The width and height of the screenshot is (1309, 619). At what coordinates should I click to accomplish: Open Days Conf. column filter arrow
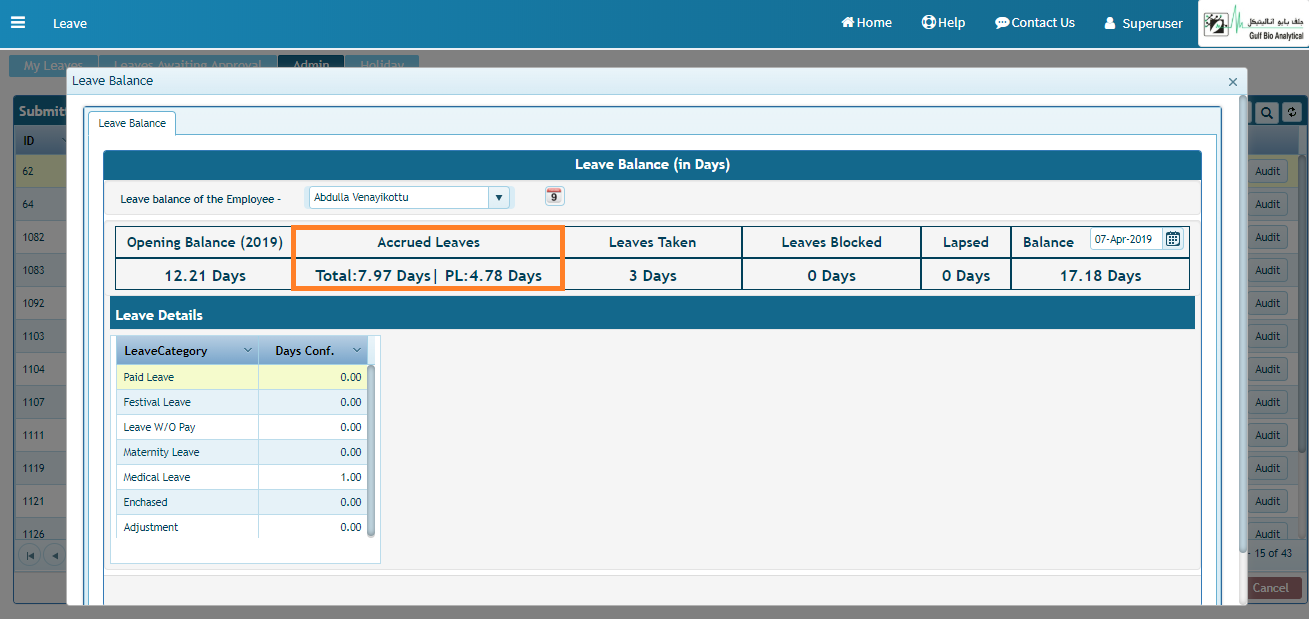tap(357, 350)
